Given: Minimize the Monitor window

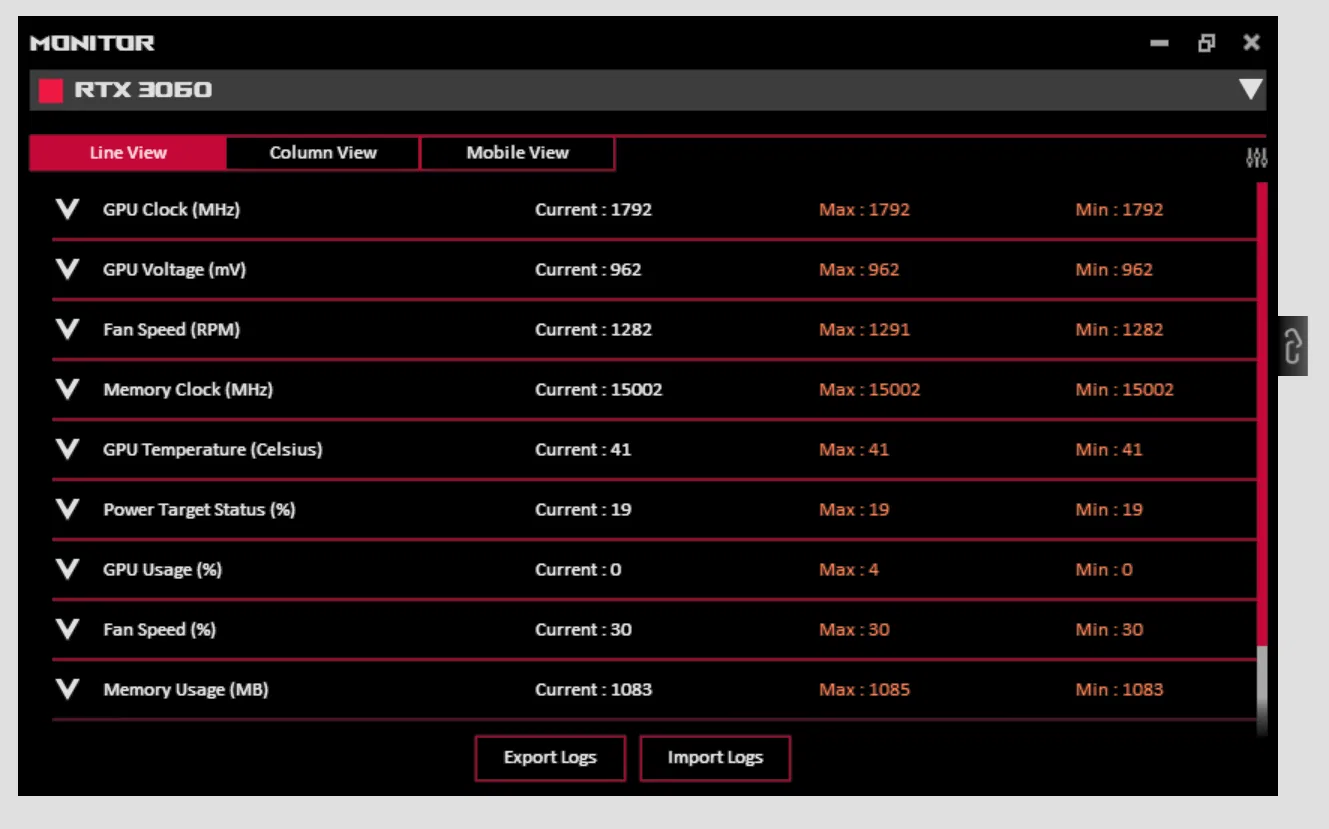Looking at the screenshot, I should pos(1160,43).
